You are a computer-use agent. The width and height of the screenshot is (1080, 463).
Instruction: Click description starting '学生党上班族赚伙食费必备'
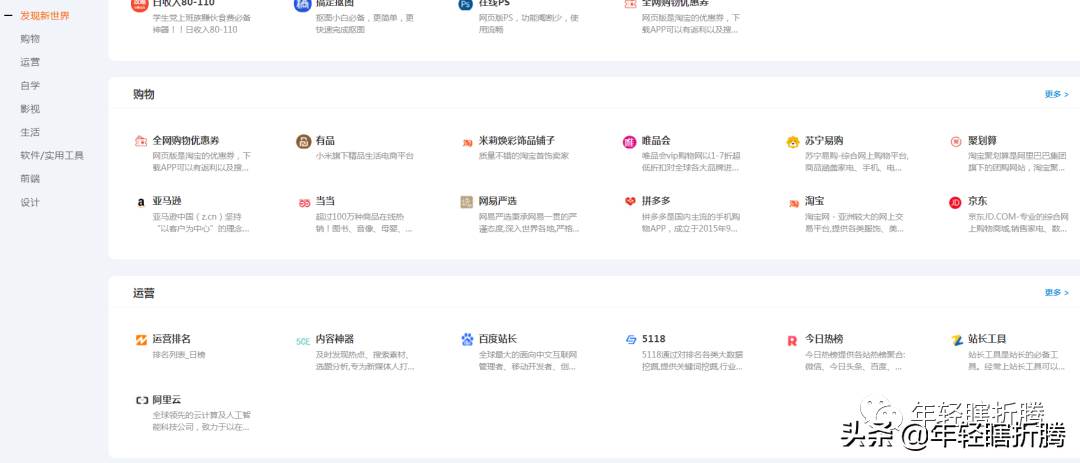point(201,24)
